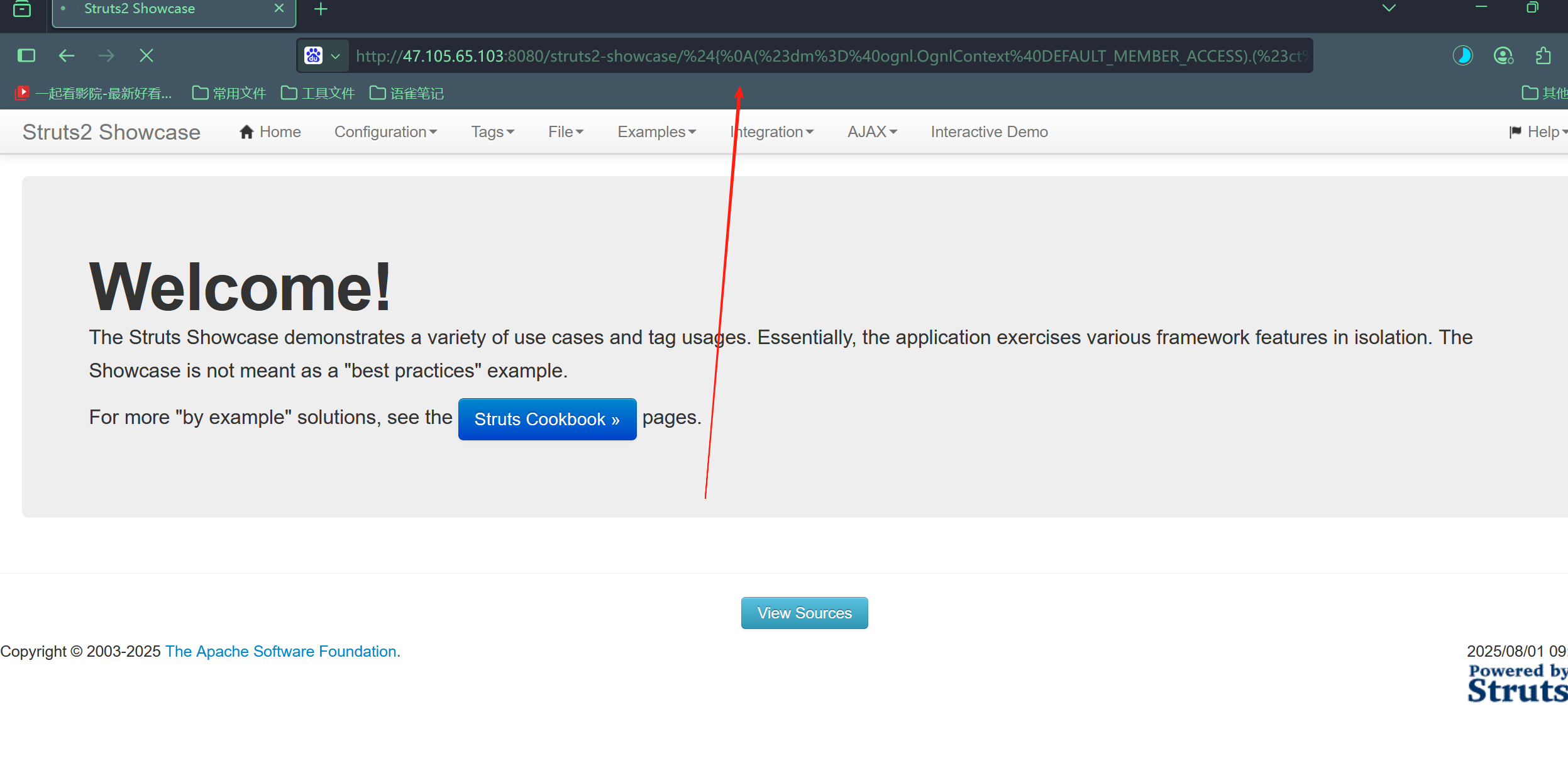The height and width of the screenshot is (775, 1568).
Task: Minimize the browser window
Action: tap(1481, 7)
